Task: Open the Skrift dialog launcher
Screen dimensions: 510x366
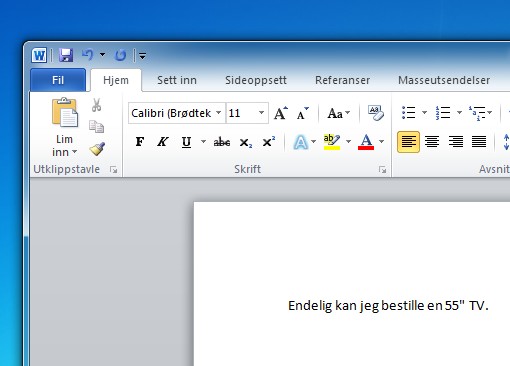Action: click(382, 170)
